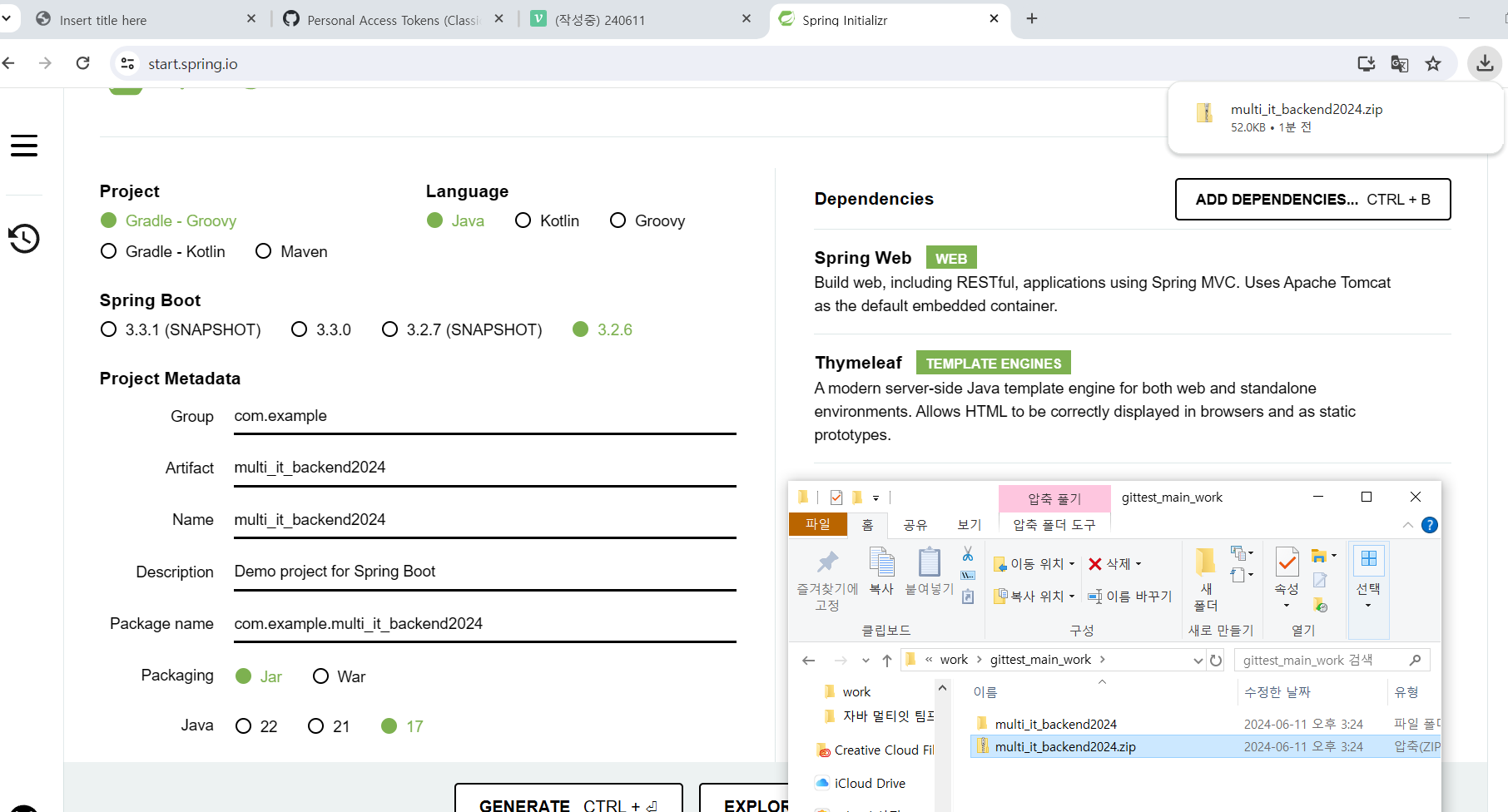Open Chrome downloads icon in toolbar
1508x812 pixels.
pos(1485,63)
